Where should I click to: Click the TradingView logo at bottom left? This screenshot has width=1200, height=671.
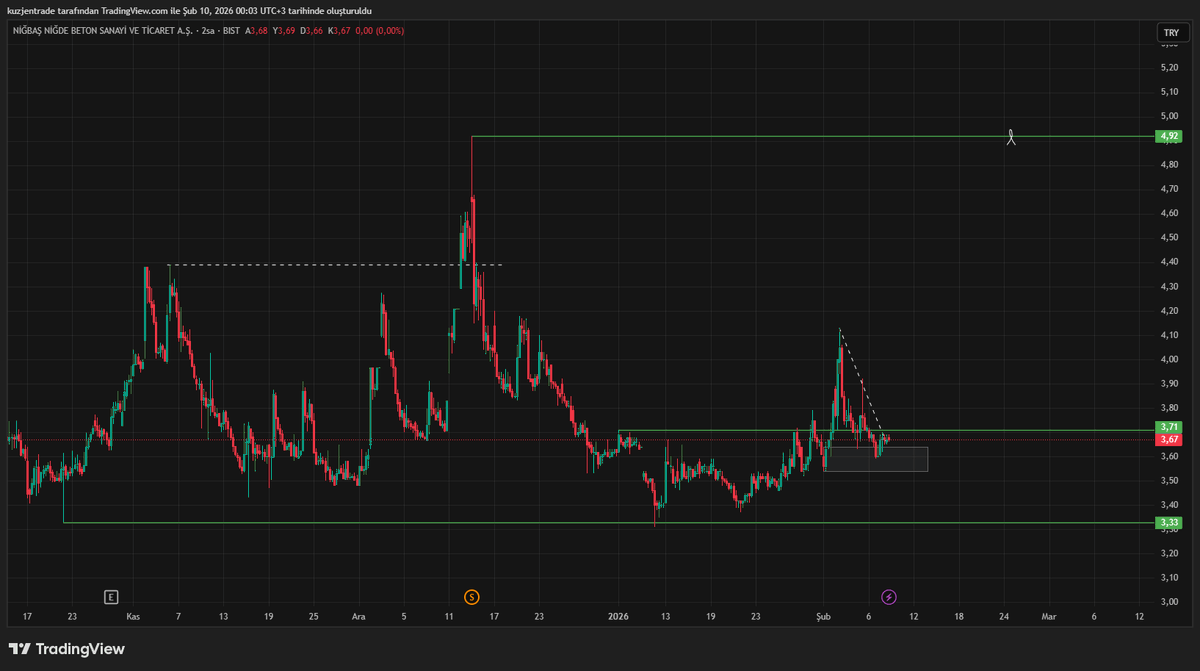(x=67, y=649)
